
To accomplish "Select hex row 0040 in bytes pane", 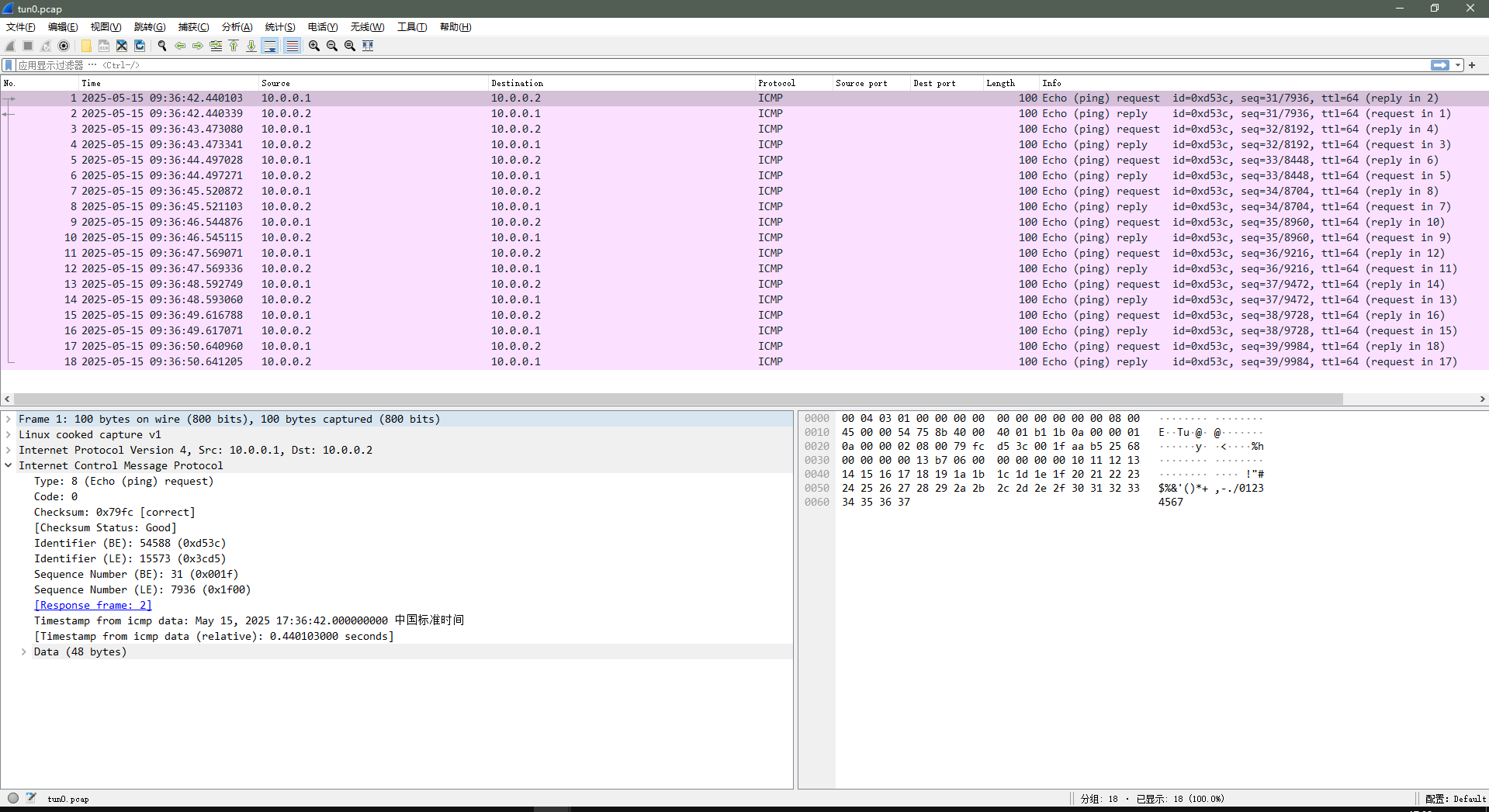I will coord(1034,474).
